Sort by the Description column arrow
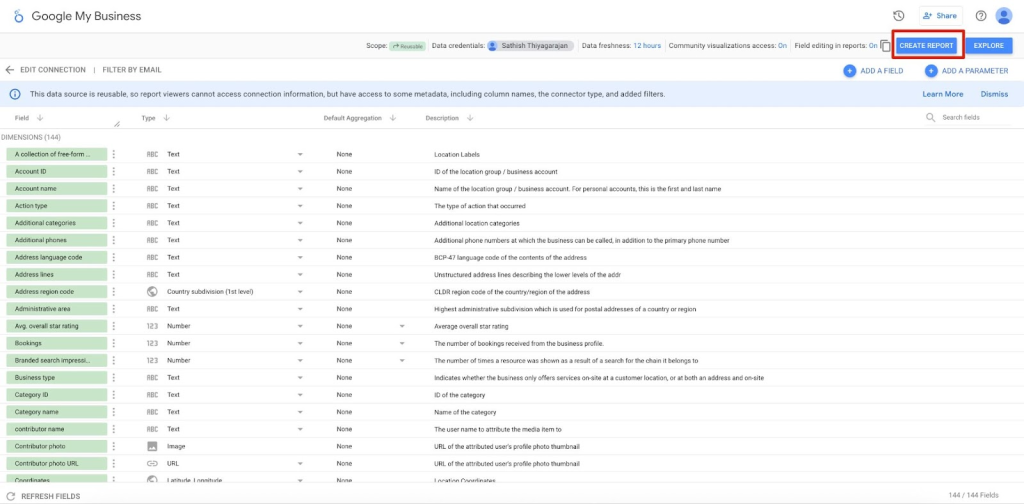Image resolution: width=1024 pixels, height=504 pixels. [470, 118]
